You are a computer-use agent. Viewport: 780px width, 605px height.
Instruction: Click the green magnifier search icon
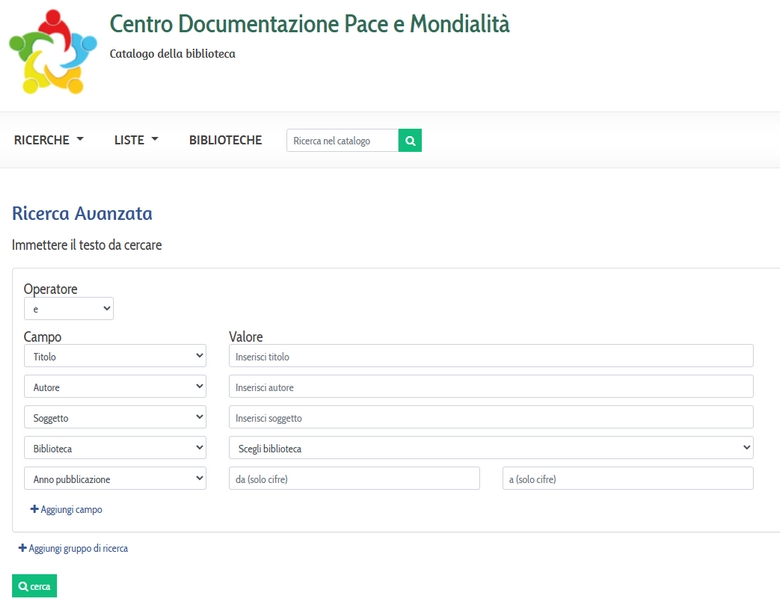click(410, 140)
